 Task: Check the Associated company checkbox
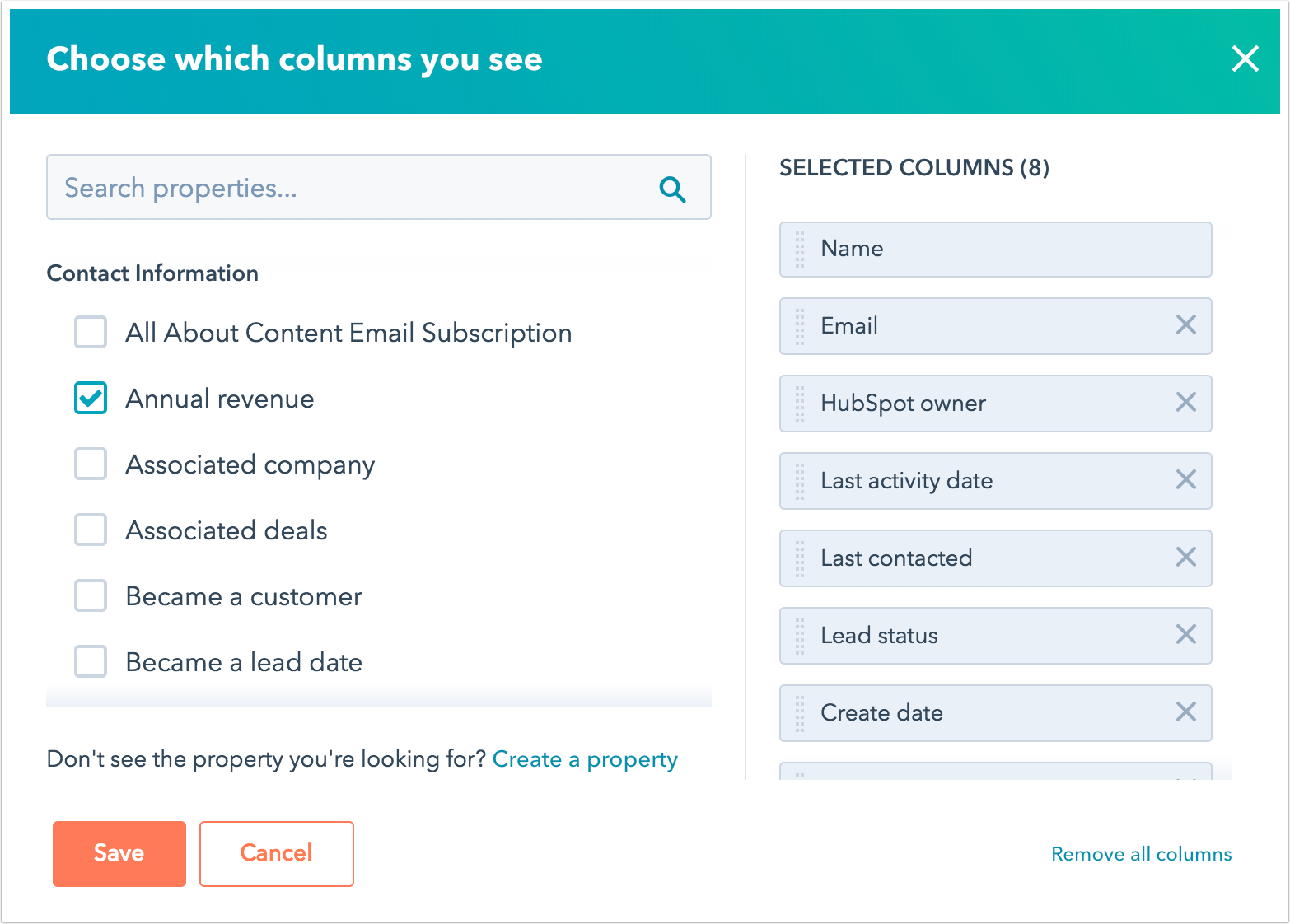[91, 464]
